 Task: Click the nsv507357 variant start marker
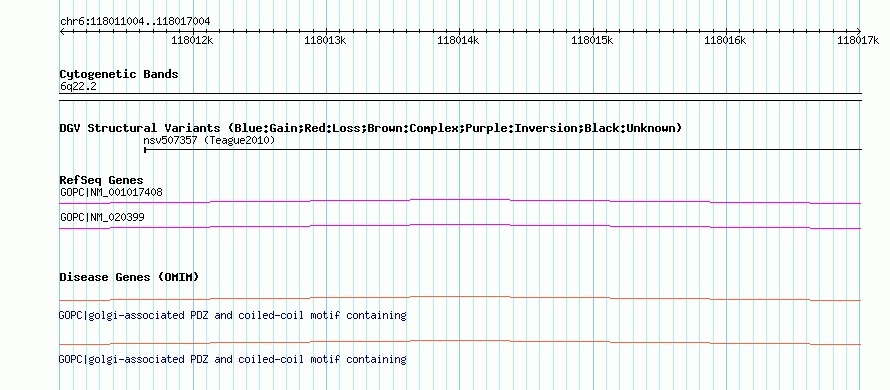pyautogui.click(x=145, y=150)
